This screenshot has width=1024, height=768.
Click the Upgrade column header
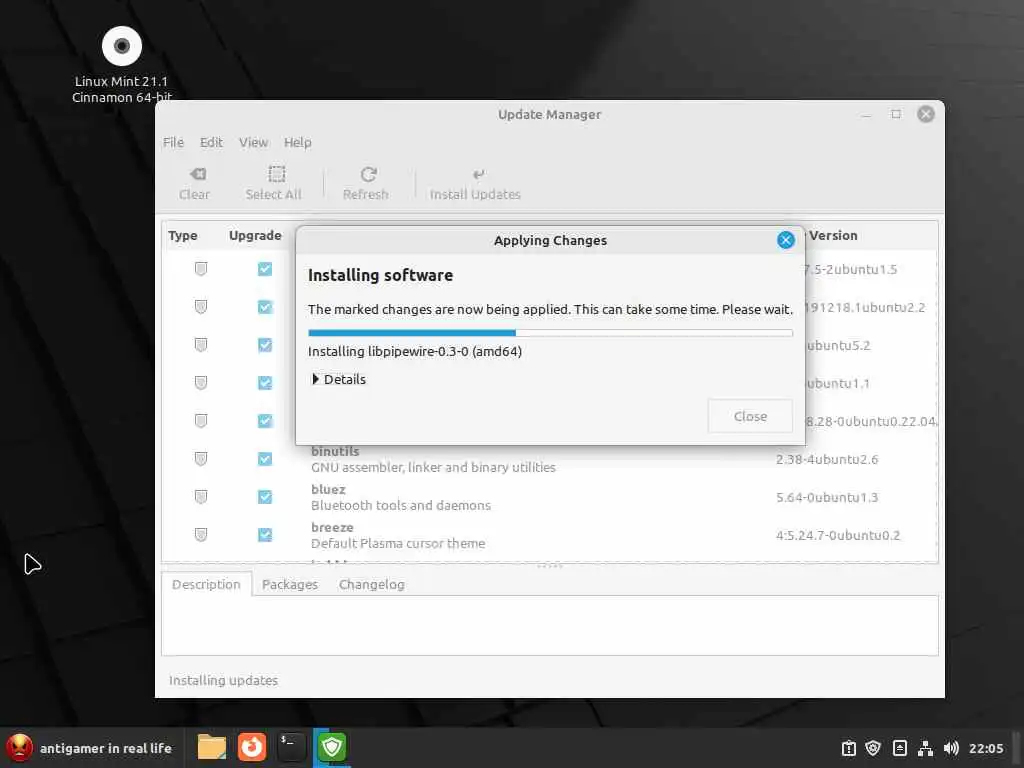[x=255, y=236]
